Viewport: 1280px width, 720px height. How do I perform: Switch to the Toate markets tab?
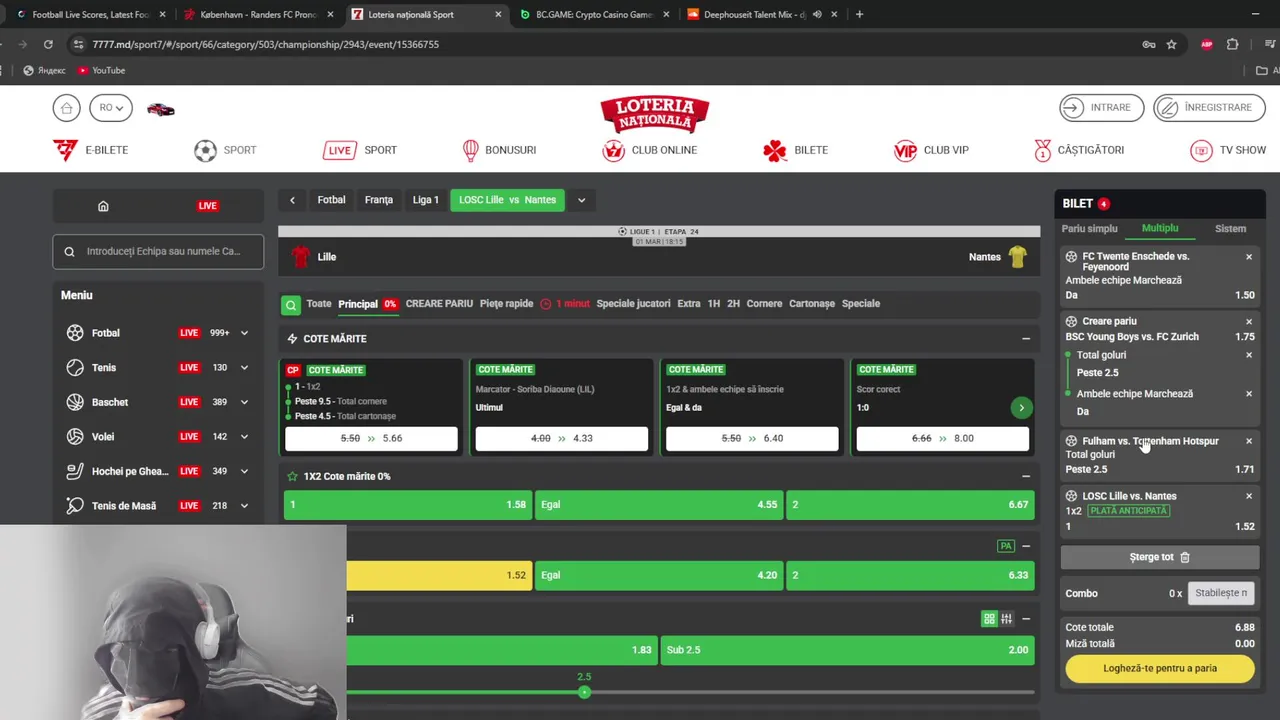pyautogui.click(x=319, y=304)
